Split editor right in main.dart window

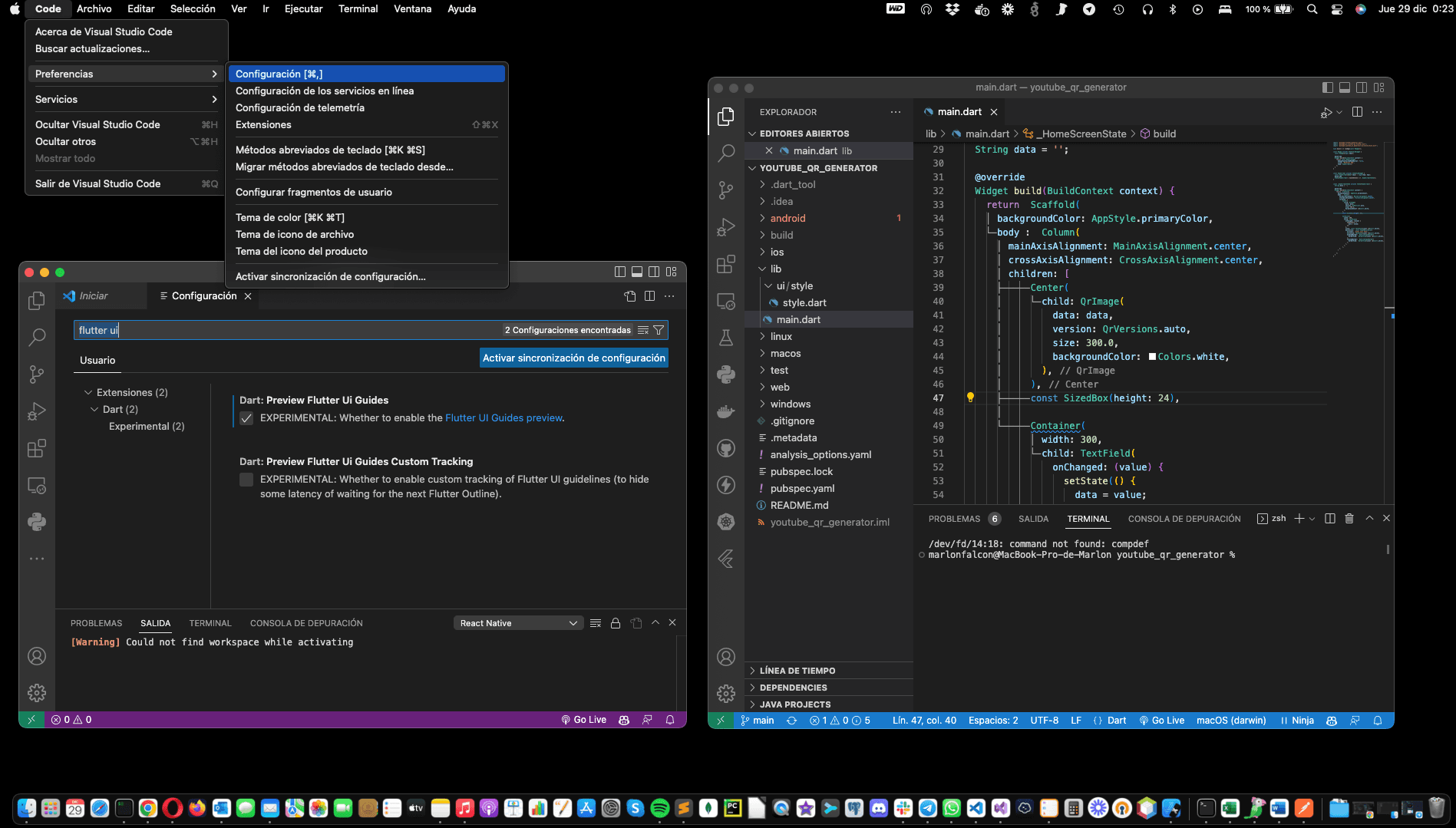coord(1357,112)
